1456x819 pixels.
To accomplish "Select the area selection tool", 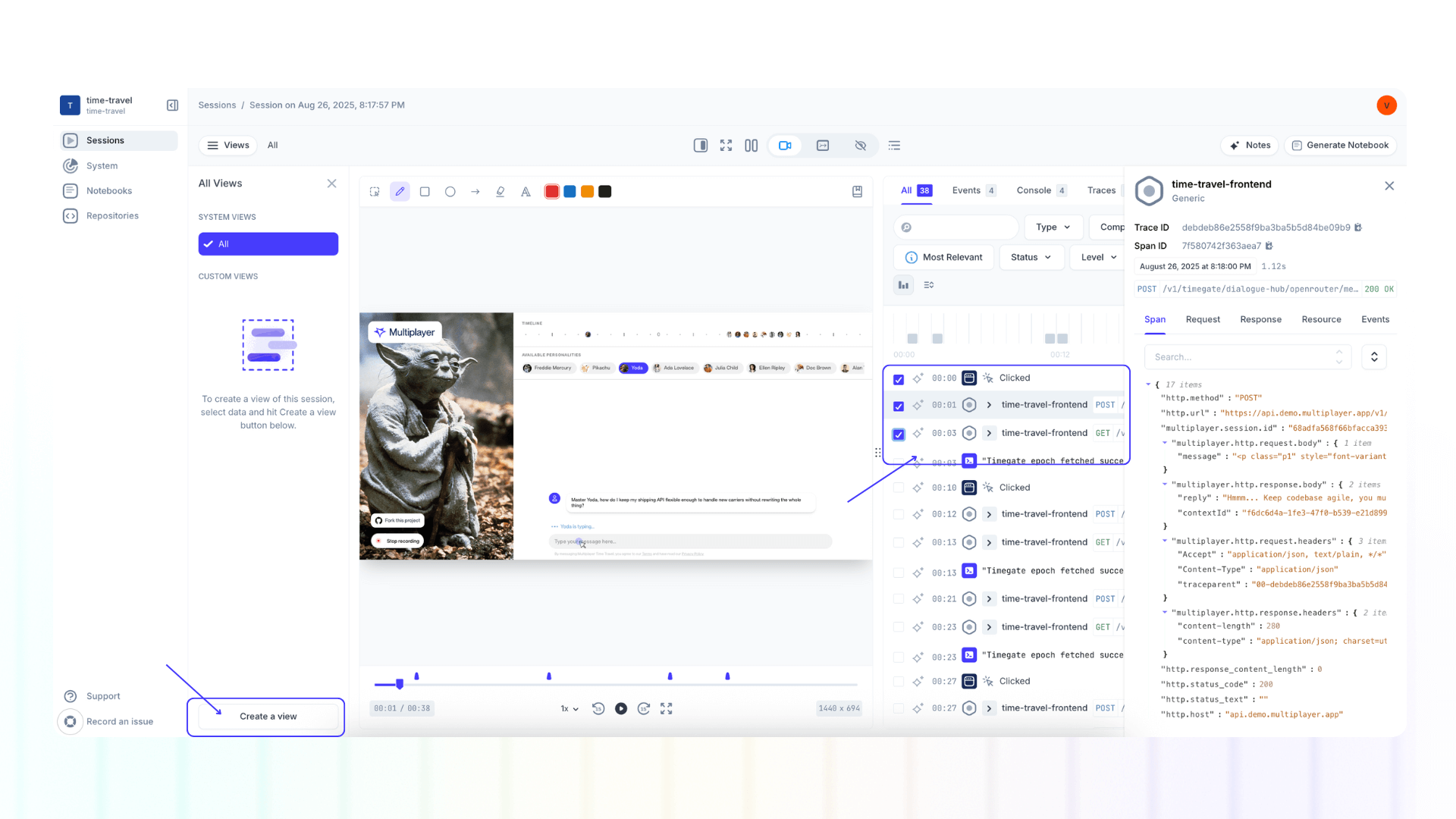I will 375,192.
